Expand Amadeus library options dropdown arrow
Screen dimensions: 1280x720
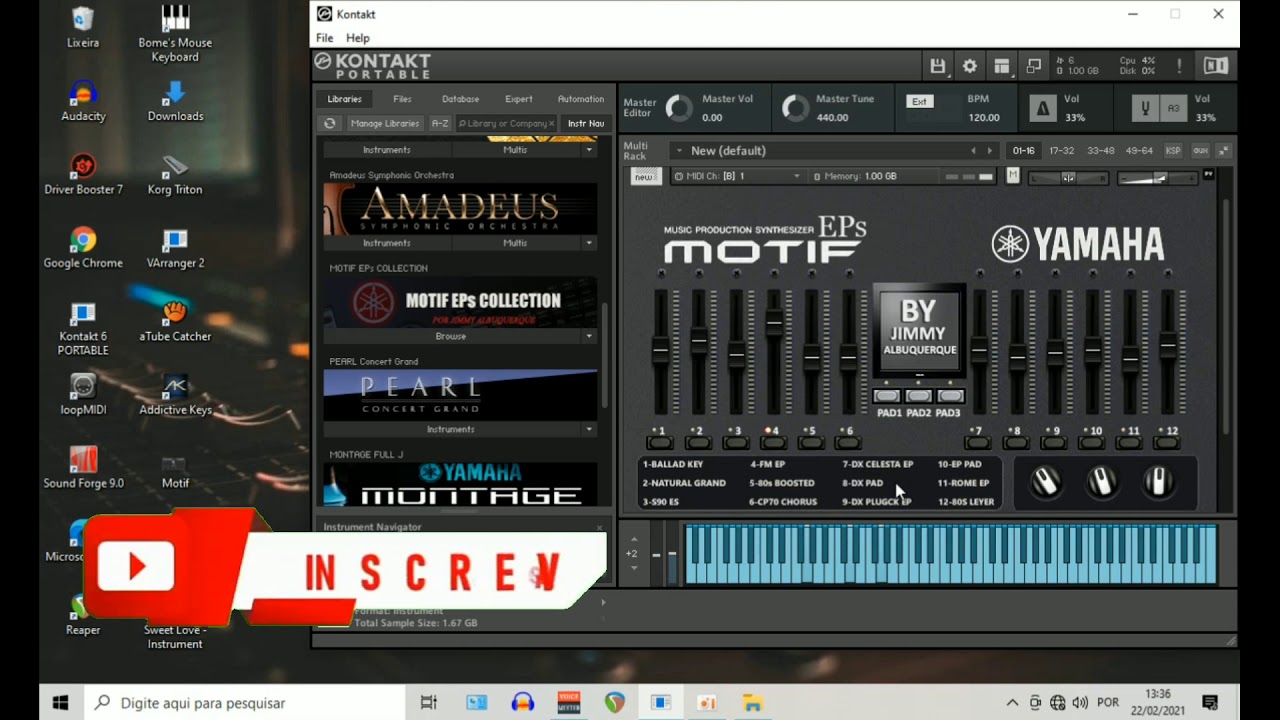coord(589,243)
